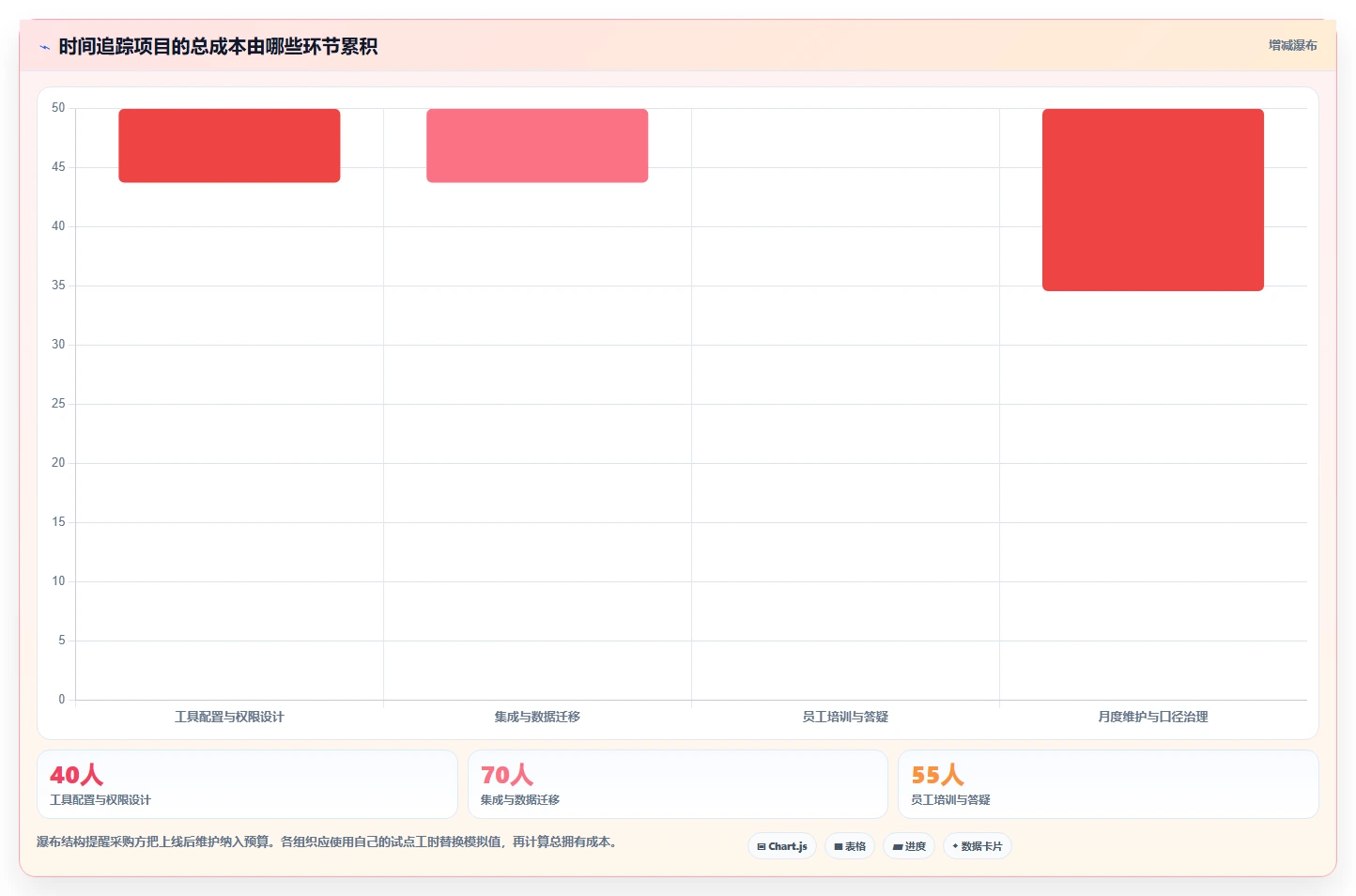Click the y-axis value 50
The width and height of the screenshot is (1356, 896).
coord(58,108)
